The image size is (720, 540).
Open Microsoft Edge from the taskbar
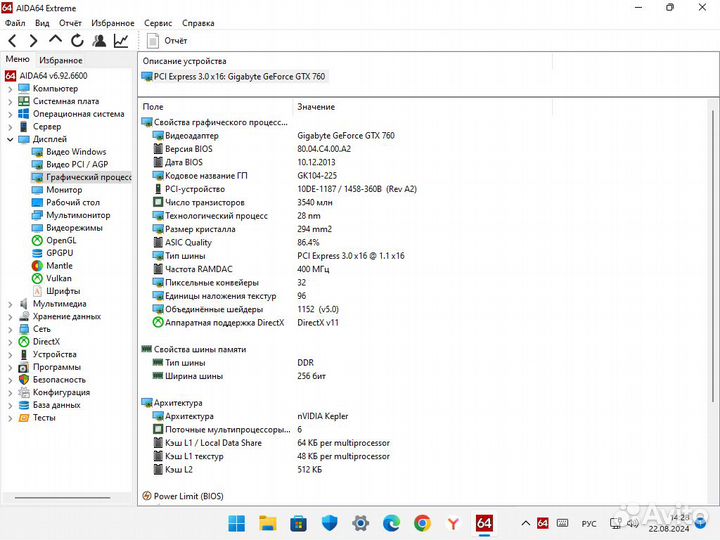tap(391, 523)
